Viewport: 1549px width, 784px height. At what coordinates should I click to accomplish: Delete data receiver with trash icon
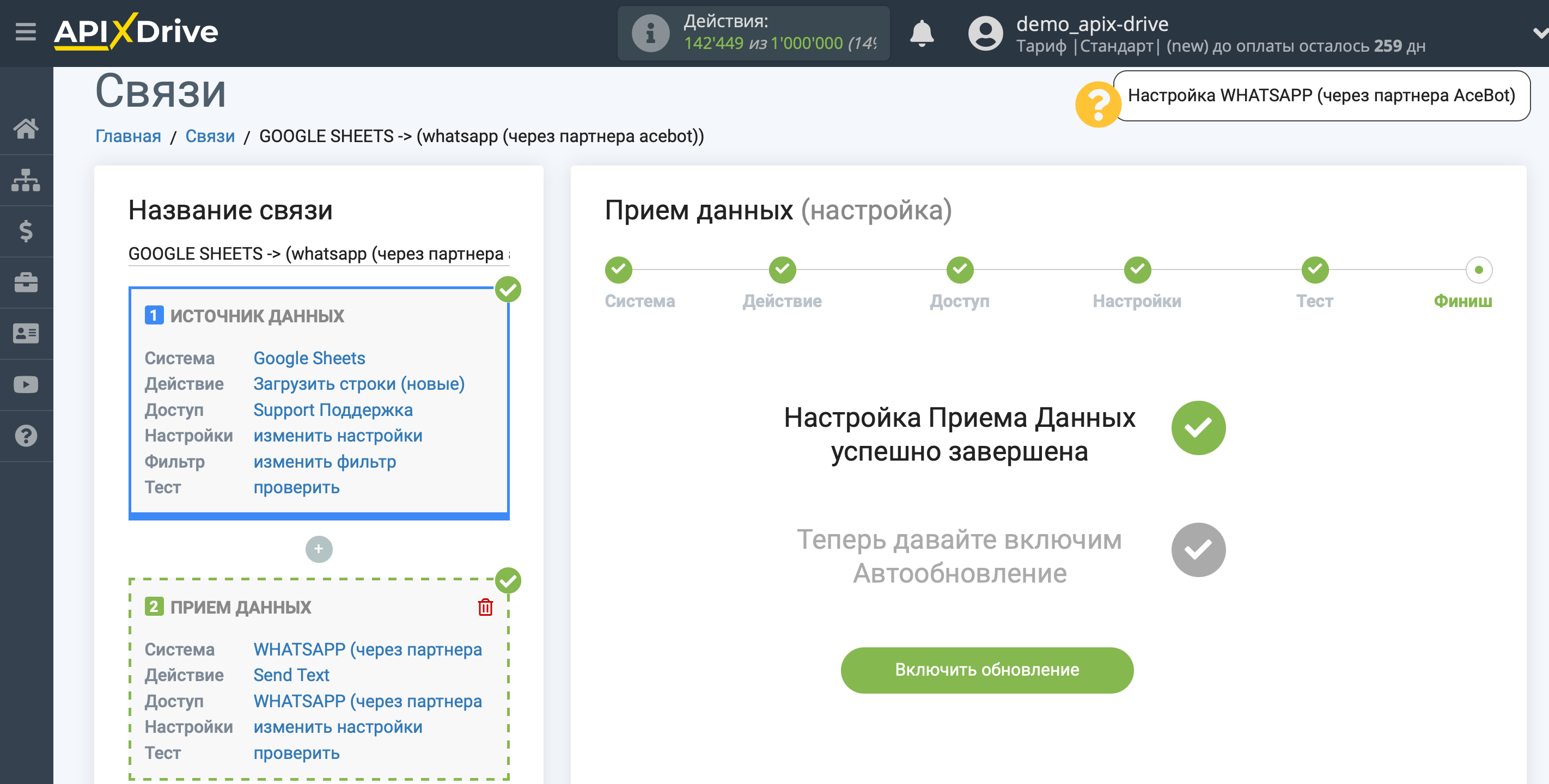click(x=485, y=607)
